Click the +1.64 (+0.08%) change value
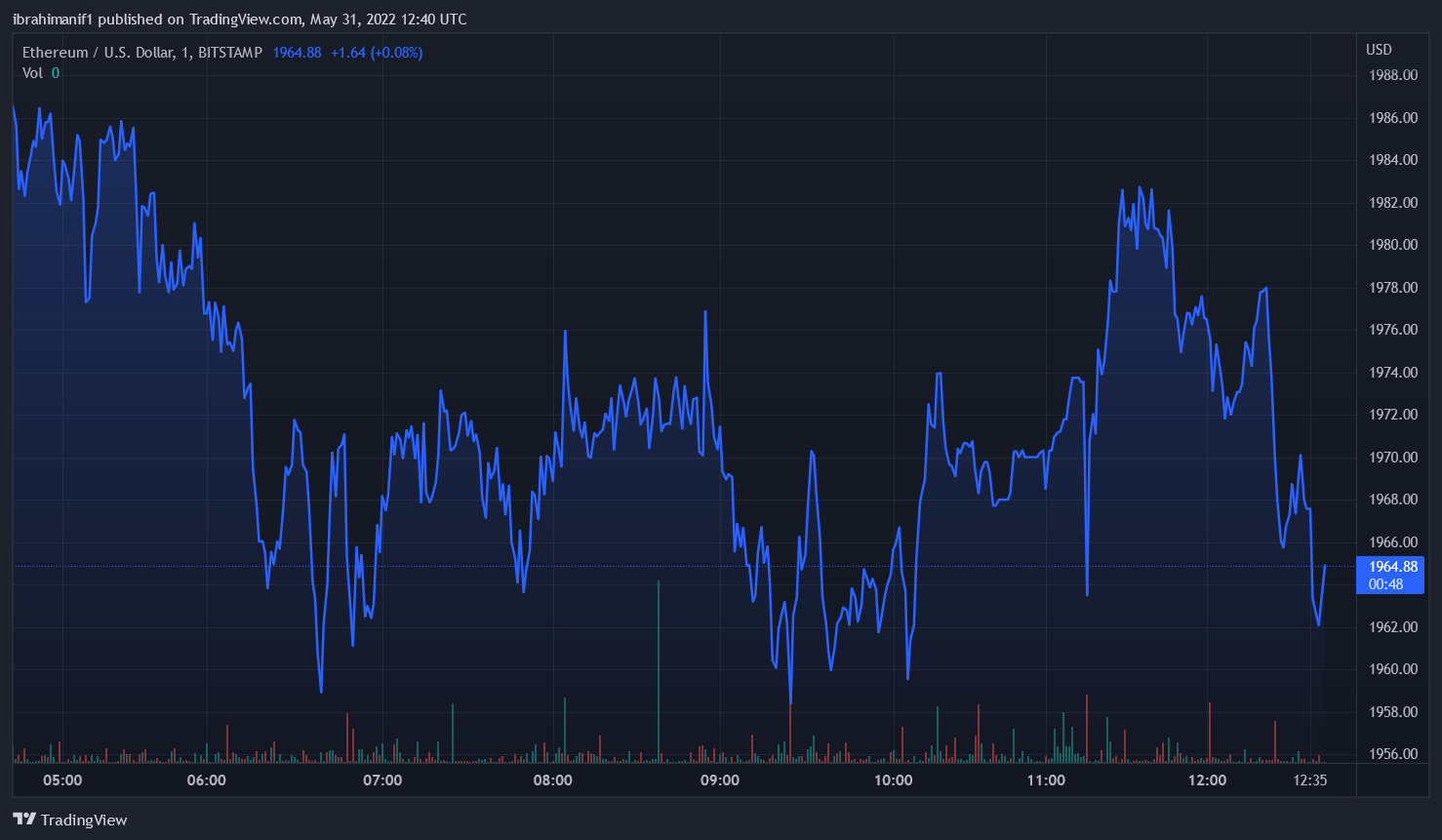The height and width of the screenshot is (840, 1442). [377, 53]
